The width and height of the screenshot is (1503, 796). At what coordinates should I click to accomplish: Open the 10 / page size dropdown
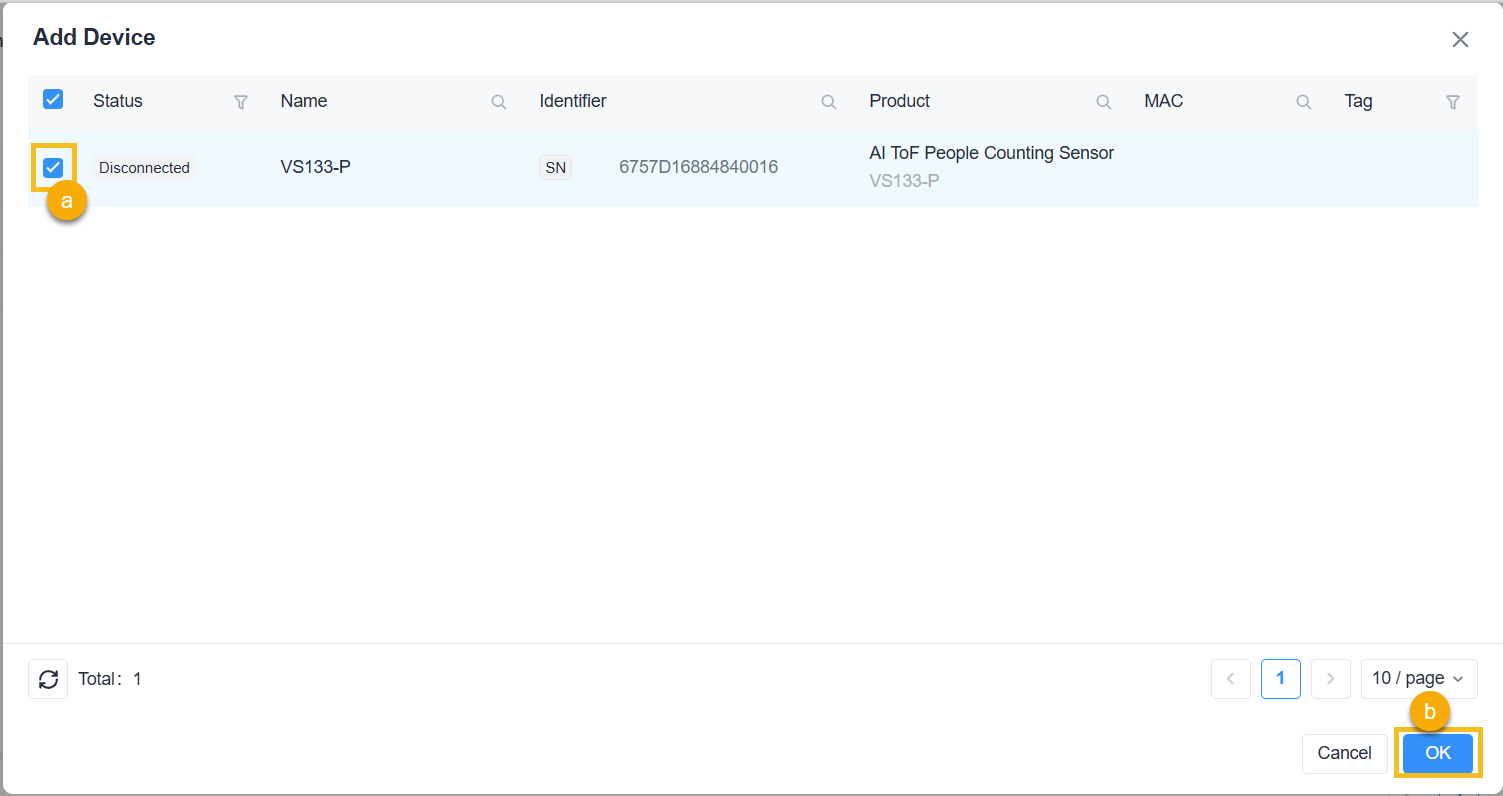click(x=1418, y=679)
